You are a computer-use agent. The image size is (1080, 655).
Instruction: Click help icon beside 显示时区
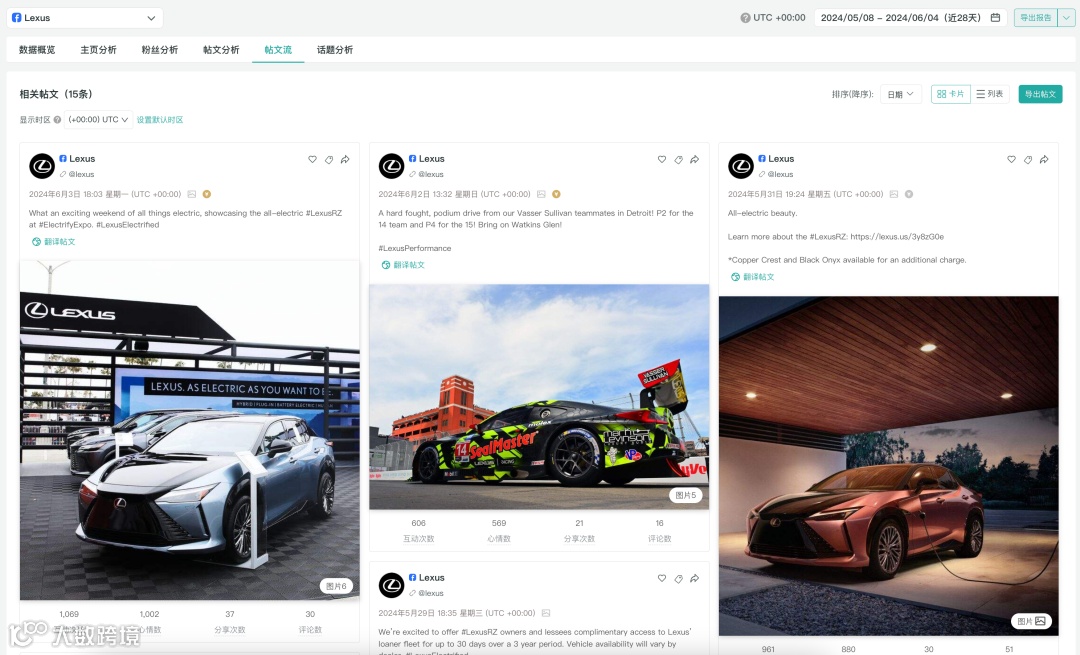(57, 120)
